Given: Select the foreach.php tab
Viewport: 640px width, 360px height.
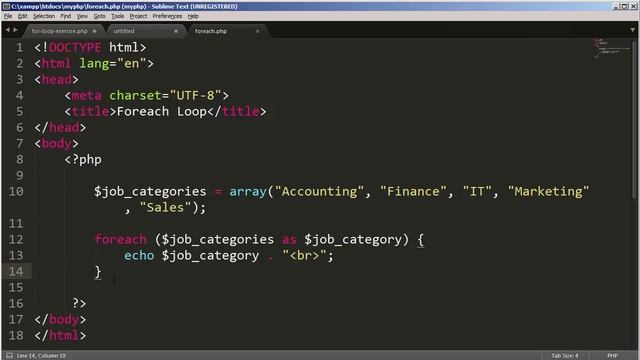Looking at the screenshot, I should tap(211, 31).
